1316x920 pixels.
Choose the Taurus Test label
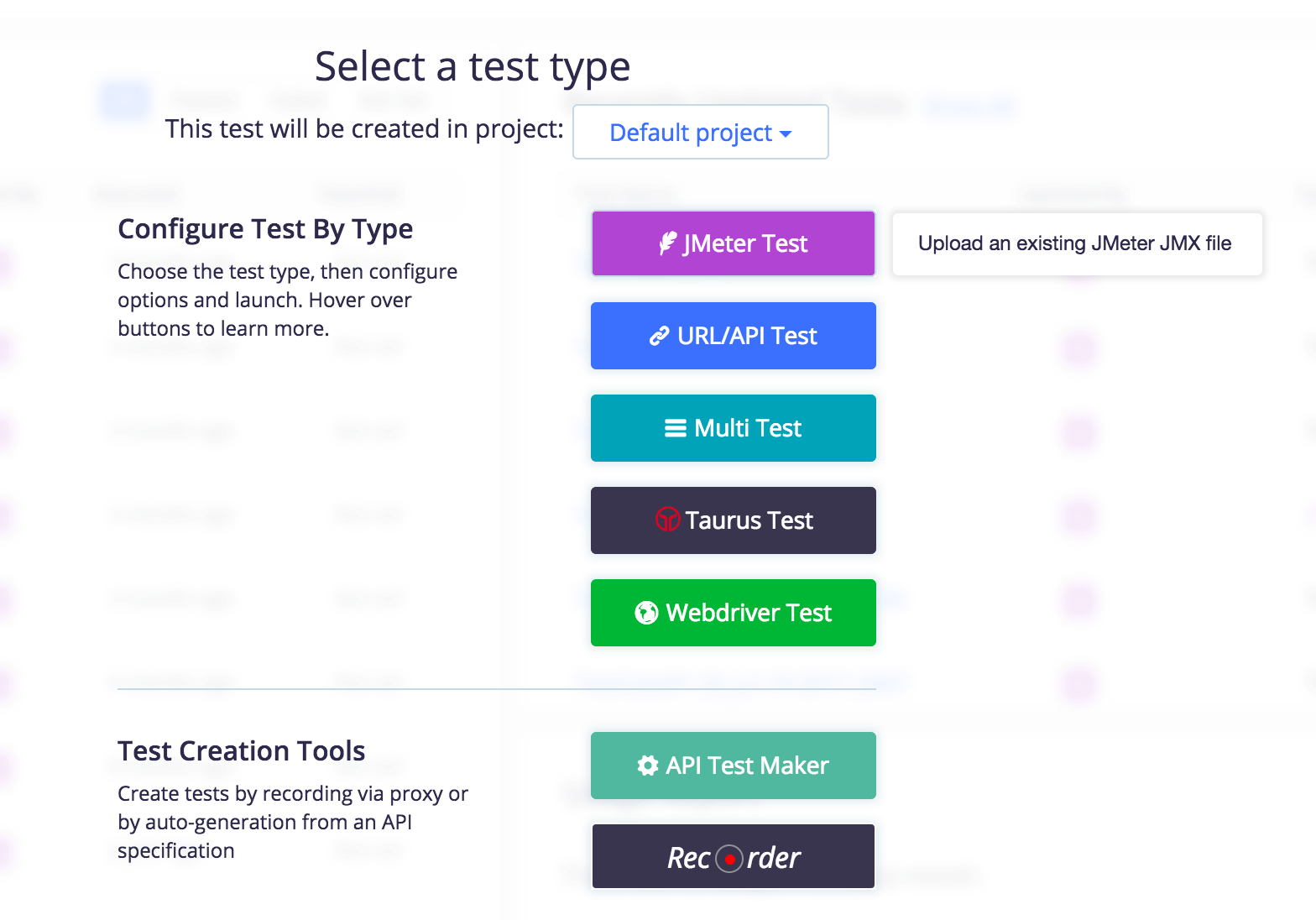[749, 520]
